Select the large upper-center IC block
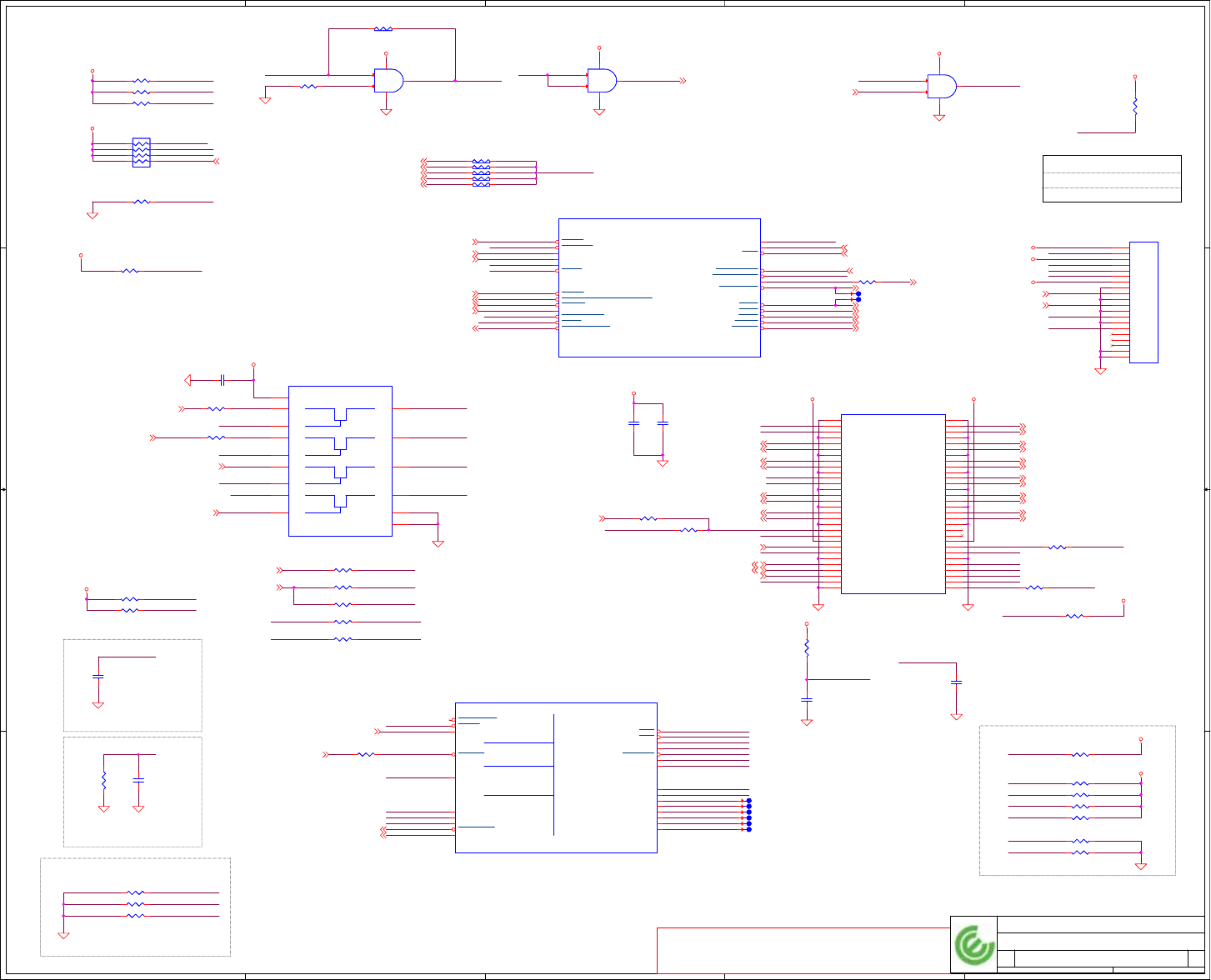This screenshot has height=980, width=1211. (659, 287)
